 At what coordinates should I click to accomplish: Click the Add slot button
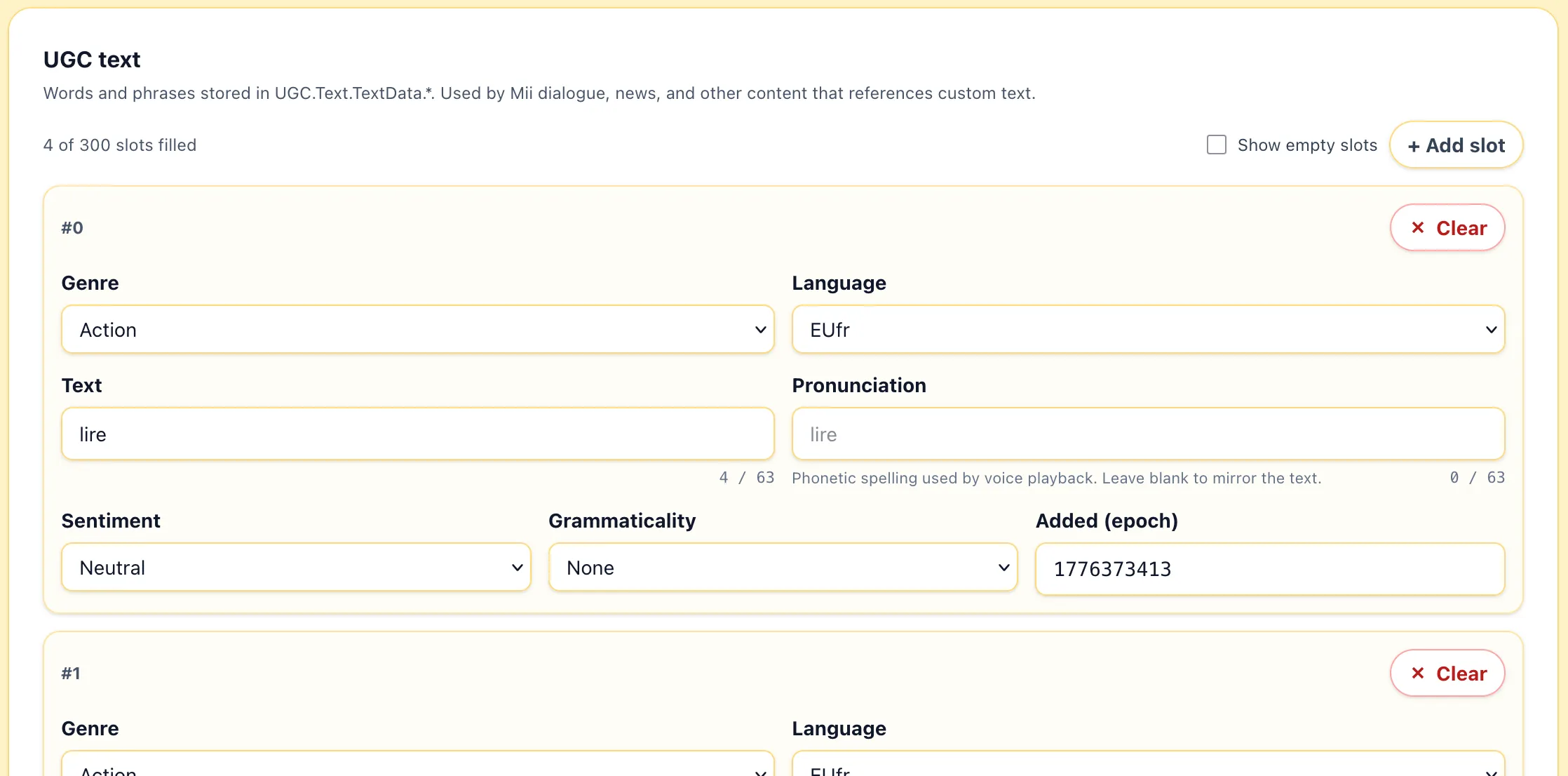pyautogui.click(x=1456, y=145)
